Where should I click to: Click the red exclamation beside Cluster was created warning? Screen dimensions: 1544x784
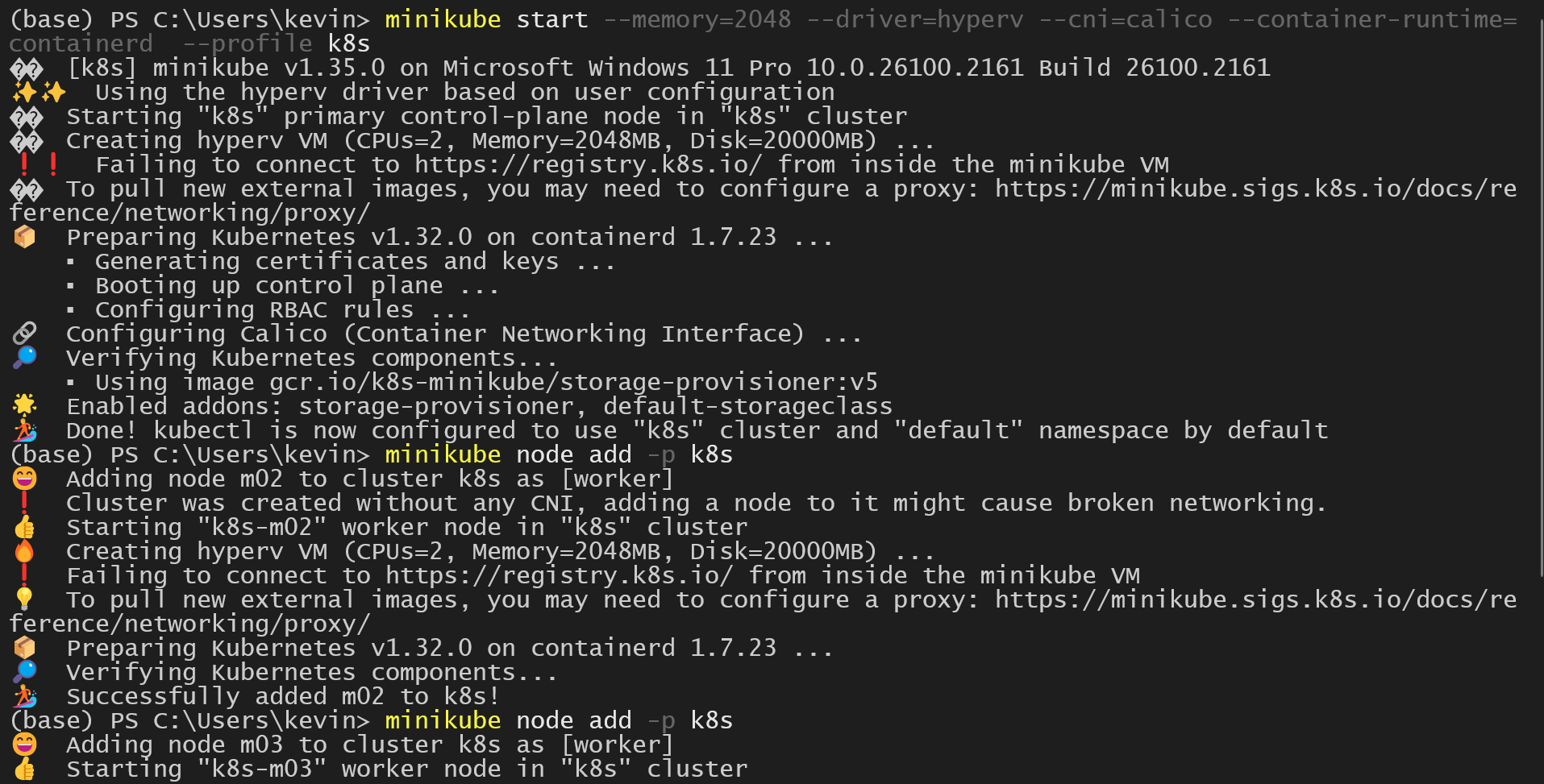coord(24,503)
